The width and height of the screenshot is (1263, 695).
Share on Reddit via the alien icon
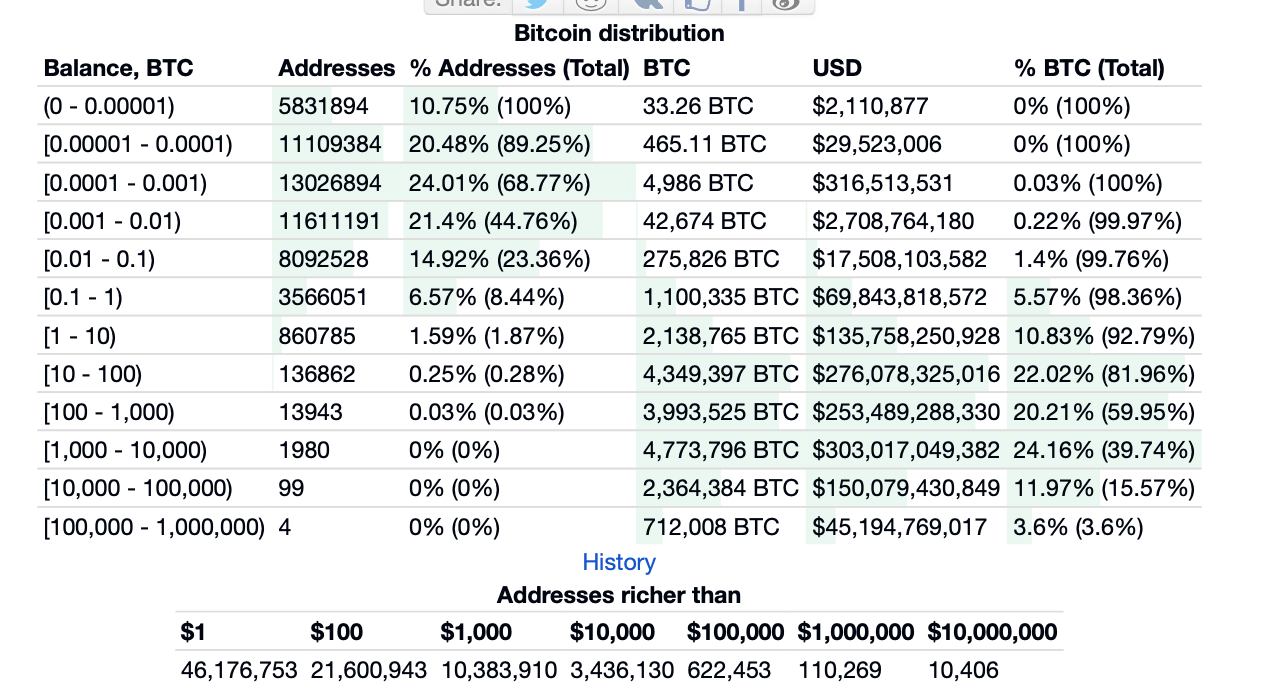(x=593, y=4)
